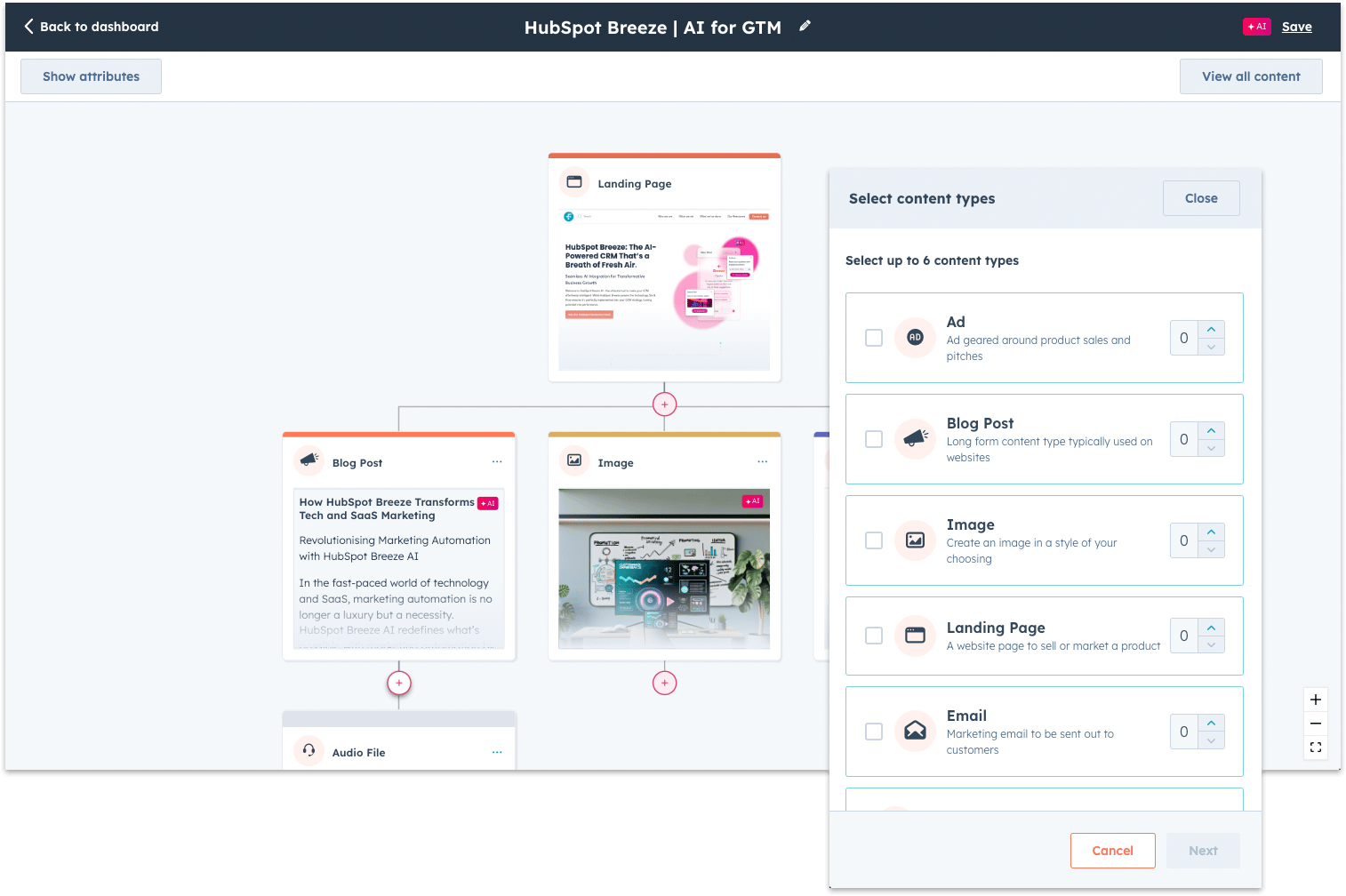Open the Blog Post node options menu
The width and height of the screenshot is (1346, 896).
point(497,461)
